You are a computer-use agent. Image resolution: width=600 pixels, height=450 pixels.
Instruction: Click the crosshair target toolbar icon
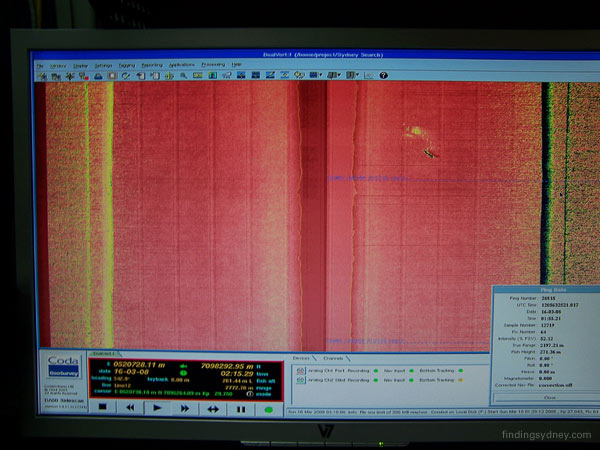pyautogui.click(x=169, y=76)
